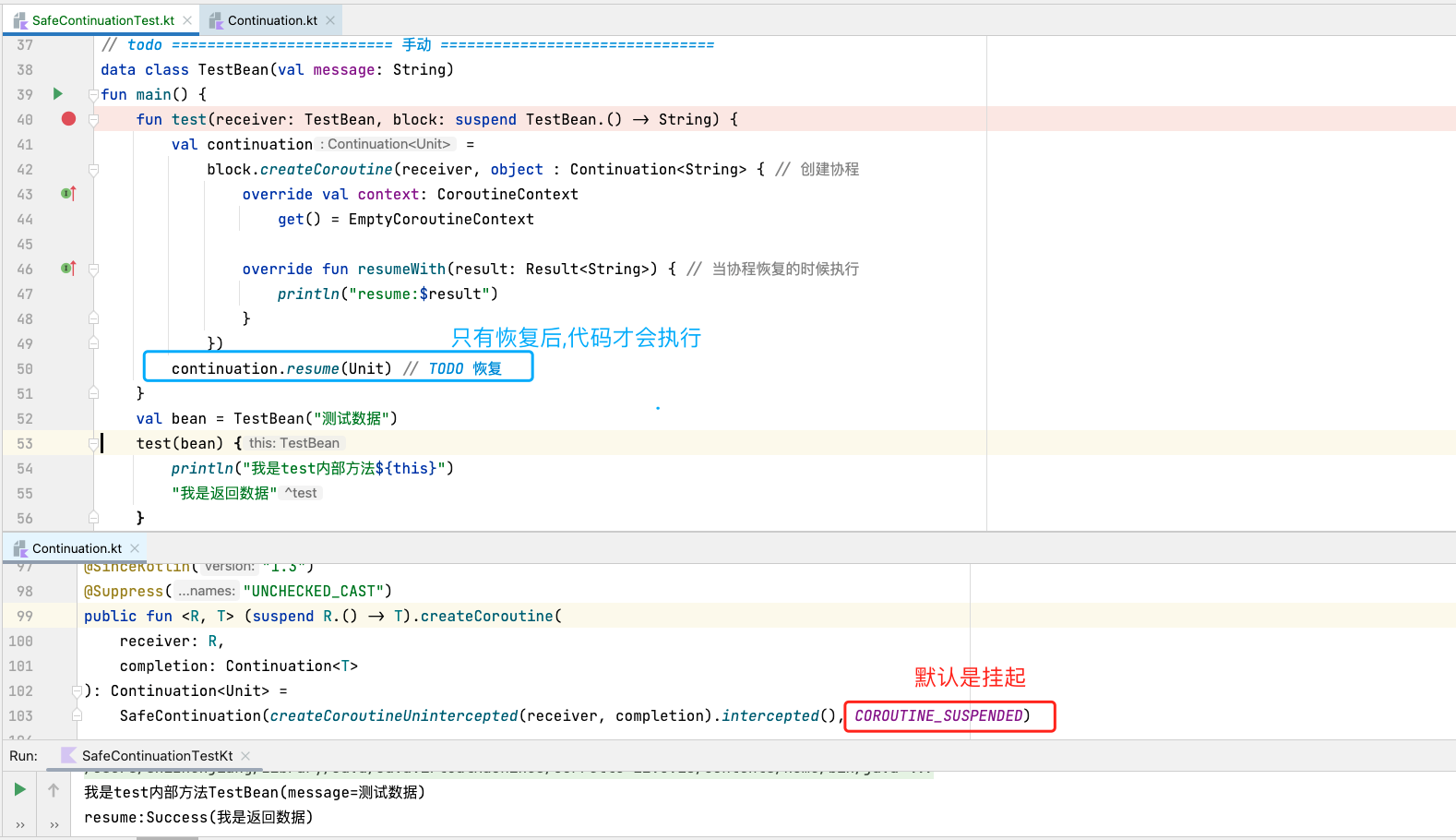The image size is (1456, 840).
Task: Run main function from line 39 gutter
Action: 57,94
